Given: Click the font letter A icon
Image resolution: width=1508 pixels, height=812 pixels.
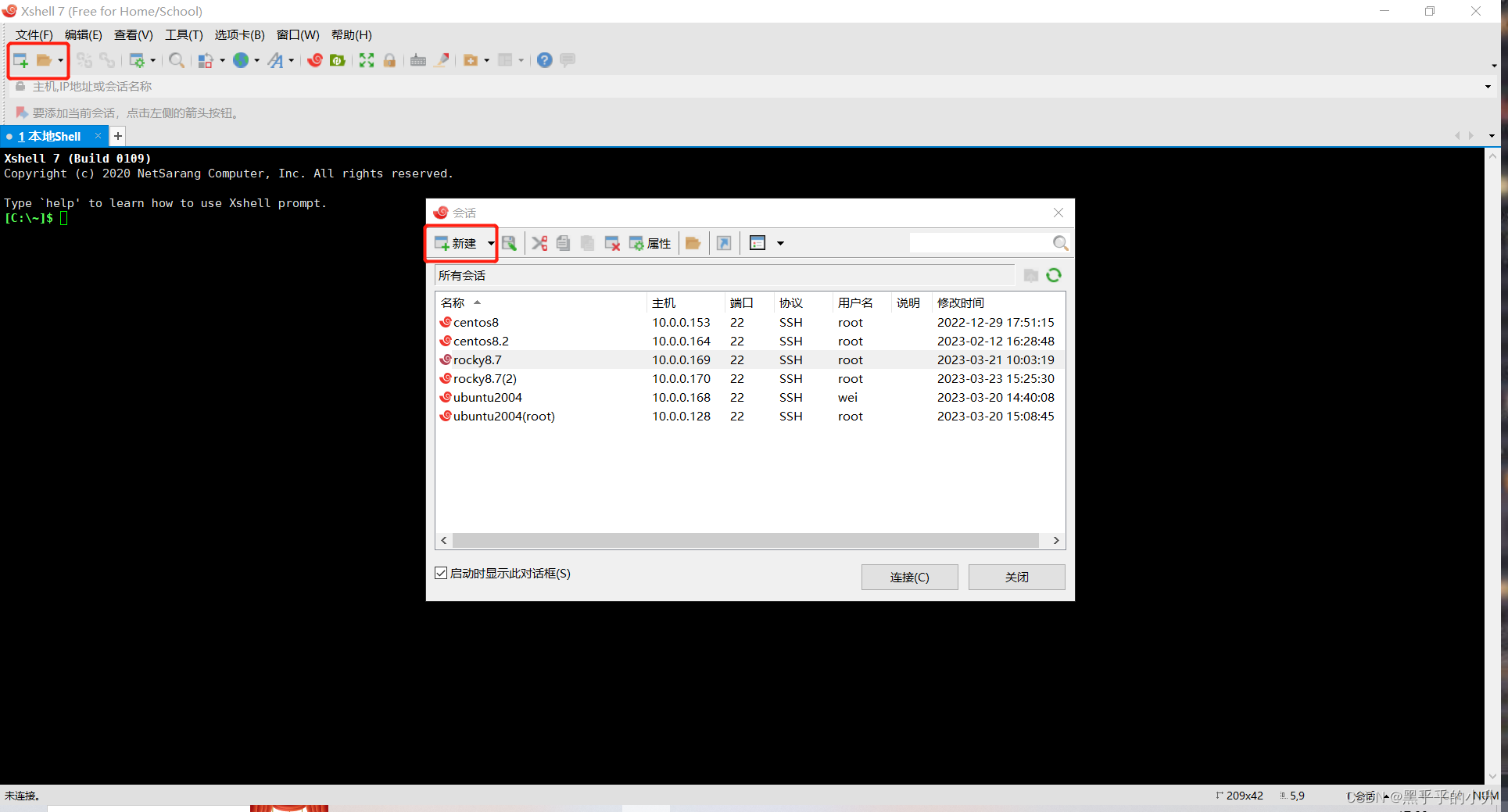Looking at the screenshot, I should [x=276, y=60].
